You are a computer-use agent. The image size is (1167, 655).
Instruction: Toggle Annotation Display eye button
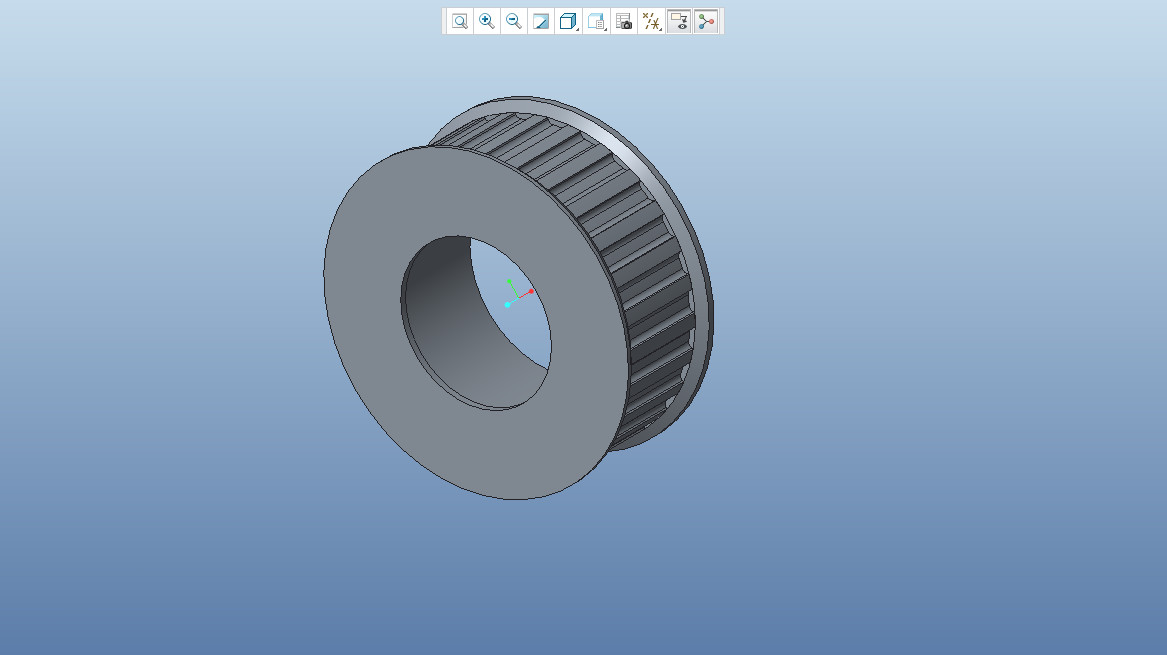(x=679, y=22)
